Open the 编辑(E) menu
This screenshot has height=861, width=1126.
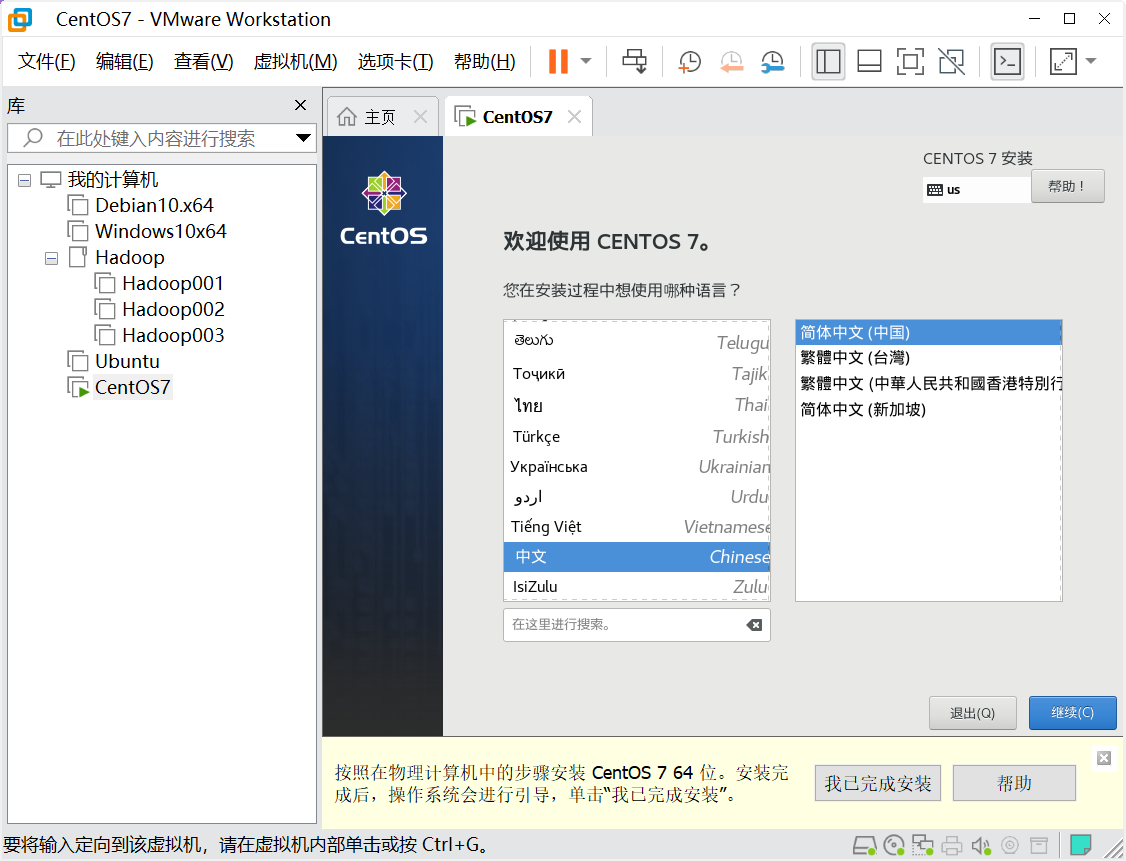124,62
